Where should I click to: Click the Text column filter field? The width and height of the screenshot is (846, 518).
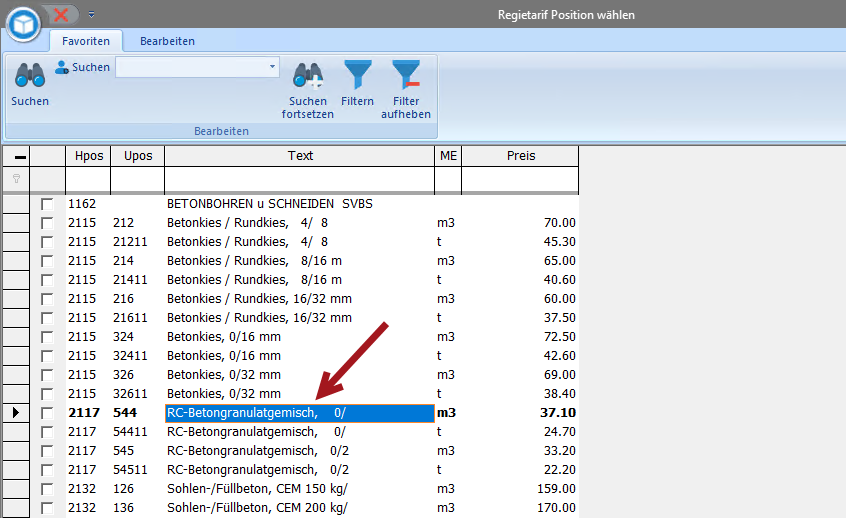[x=299, y=179]
